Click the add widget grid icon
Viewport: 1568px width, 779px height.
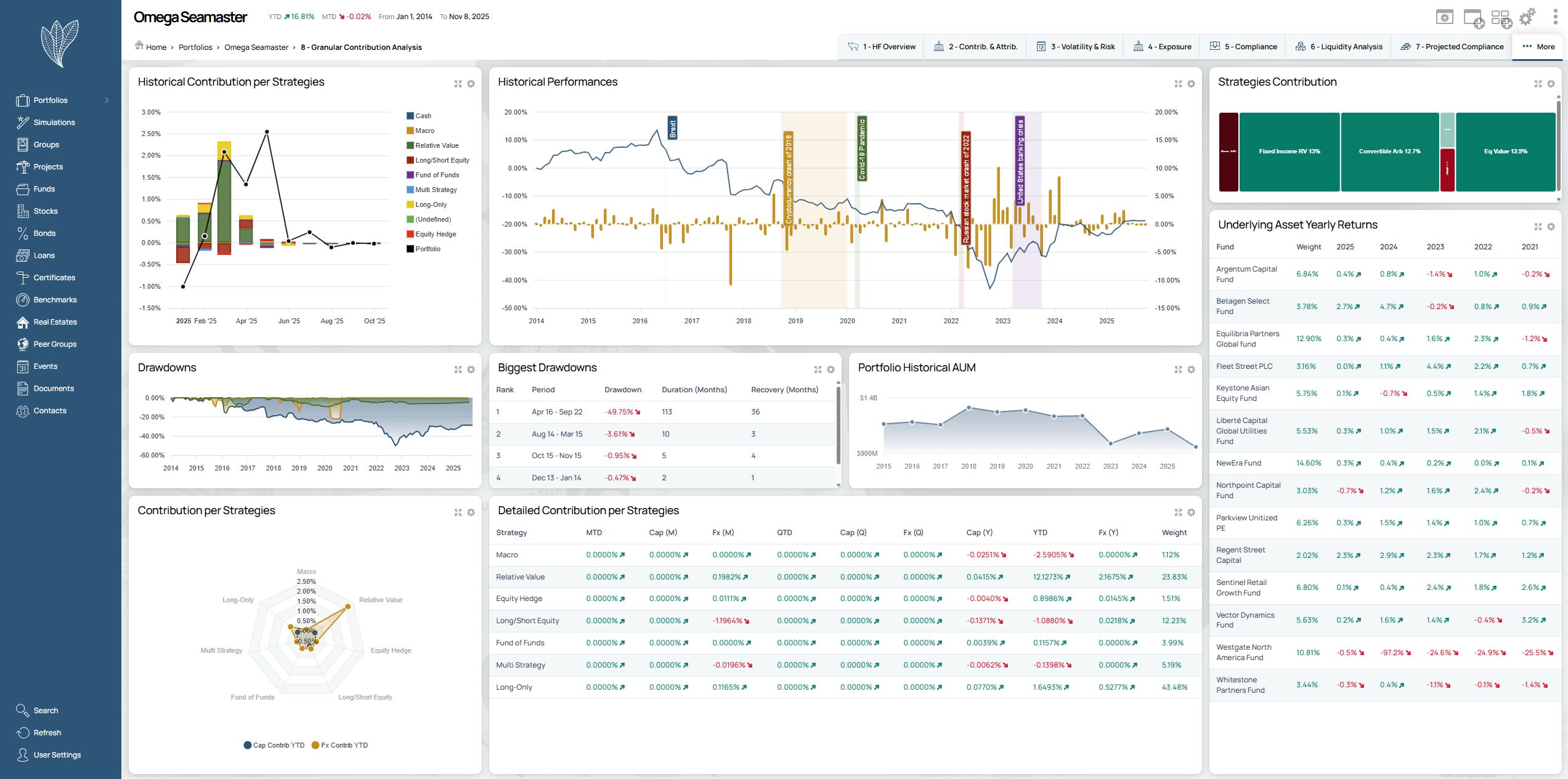[x=1501, y=18]
